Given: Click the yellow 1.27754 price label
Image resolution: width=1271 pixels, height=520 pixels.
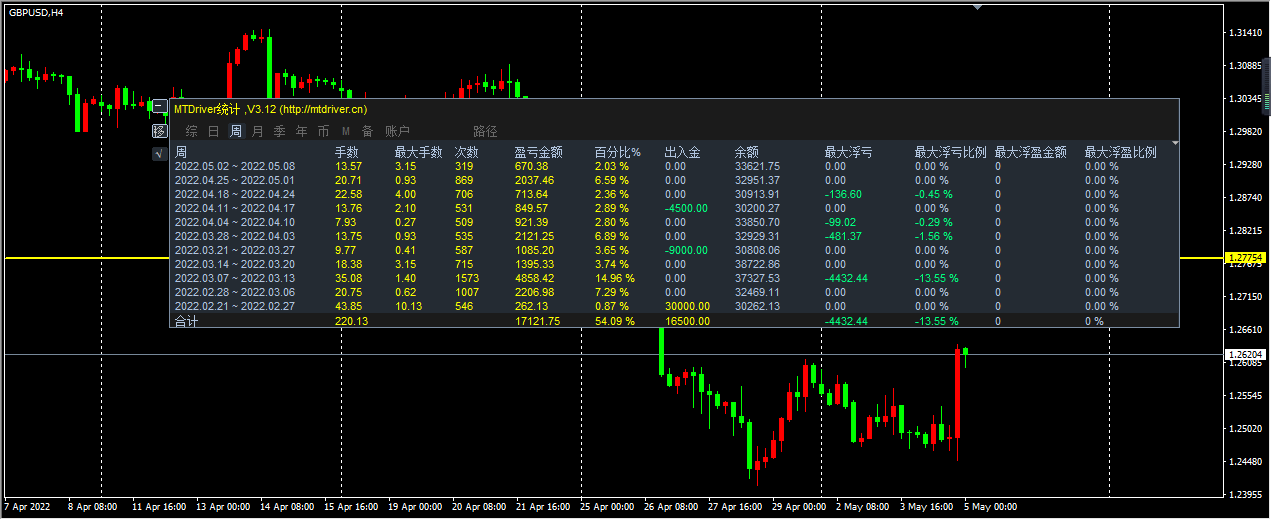Looking at the screenshot, I should pyautogui.click(x=1244, y=258).
